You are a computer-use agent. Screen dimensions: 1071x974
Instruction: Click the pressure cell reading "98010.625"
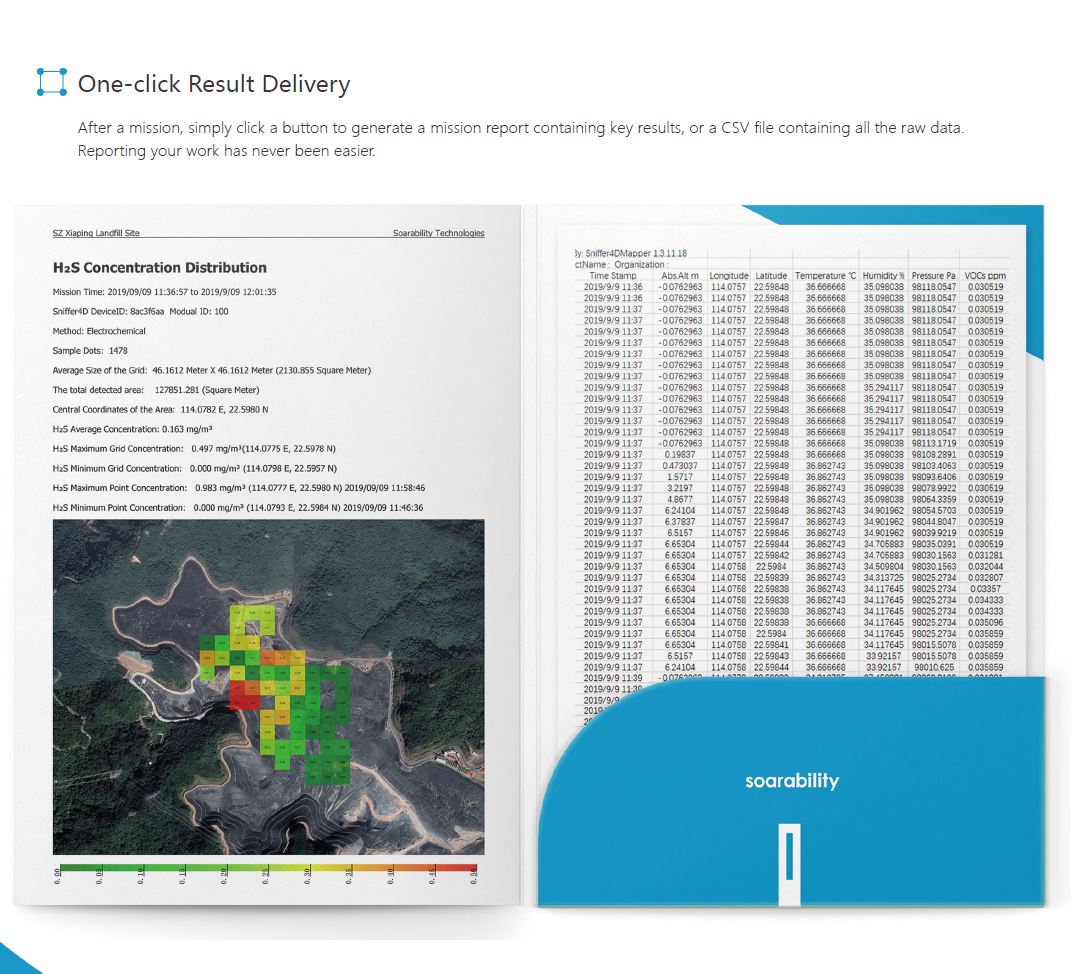click(934, 667)
